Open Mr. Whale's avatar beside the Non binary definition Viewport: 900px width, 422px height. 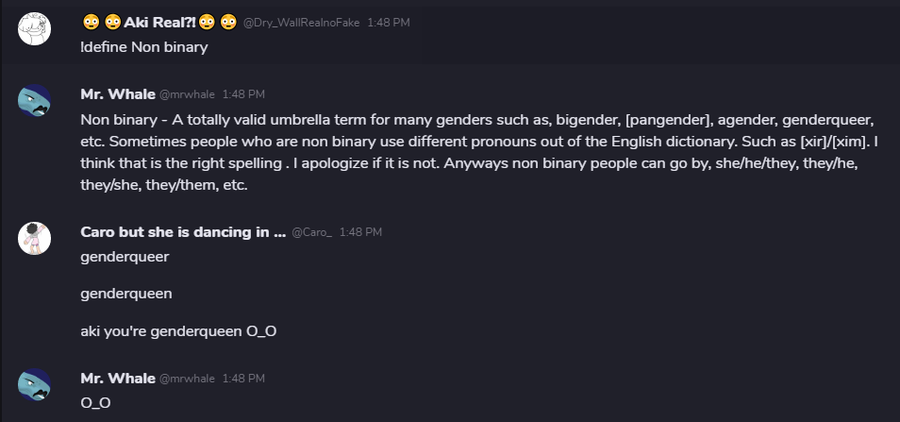pyautogui.click(x=35, y=101)
